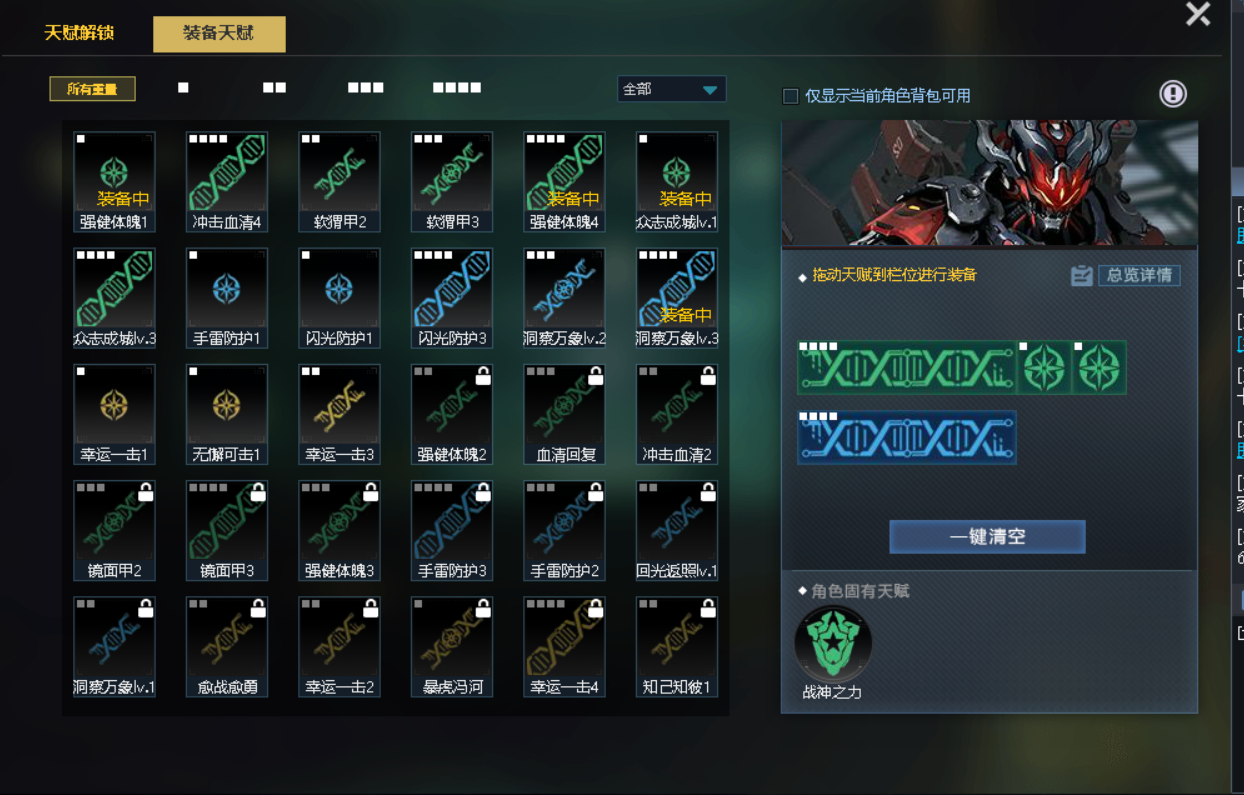Click the 一键清空 button

pyautogui.click(x=987, y=536)
